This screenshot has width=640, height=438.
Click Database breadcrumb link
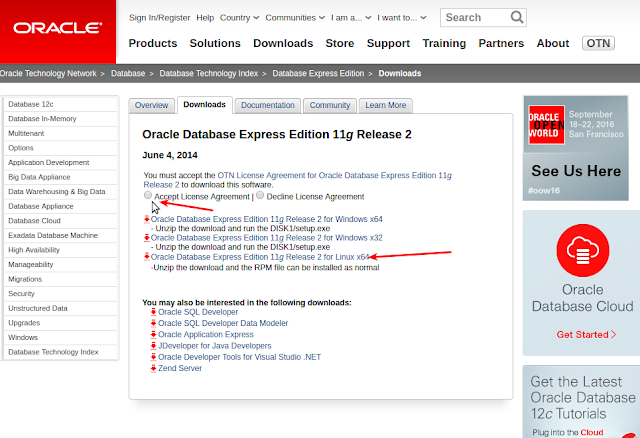point(128,73)
